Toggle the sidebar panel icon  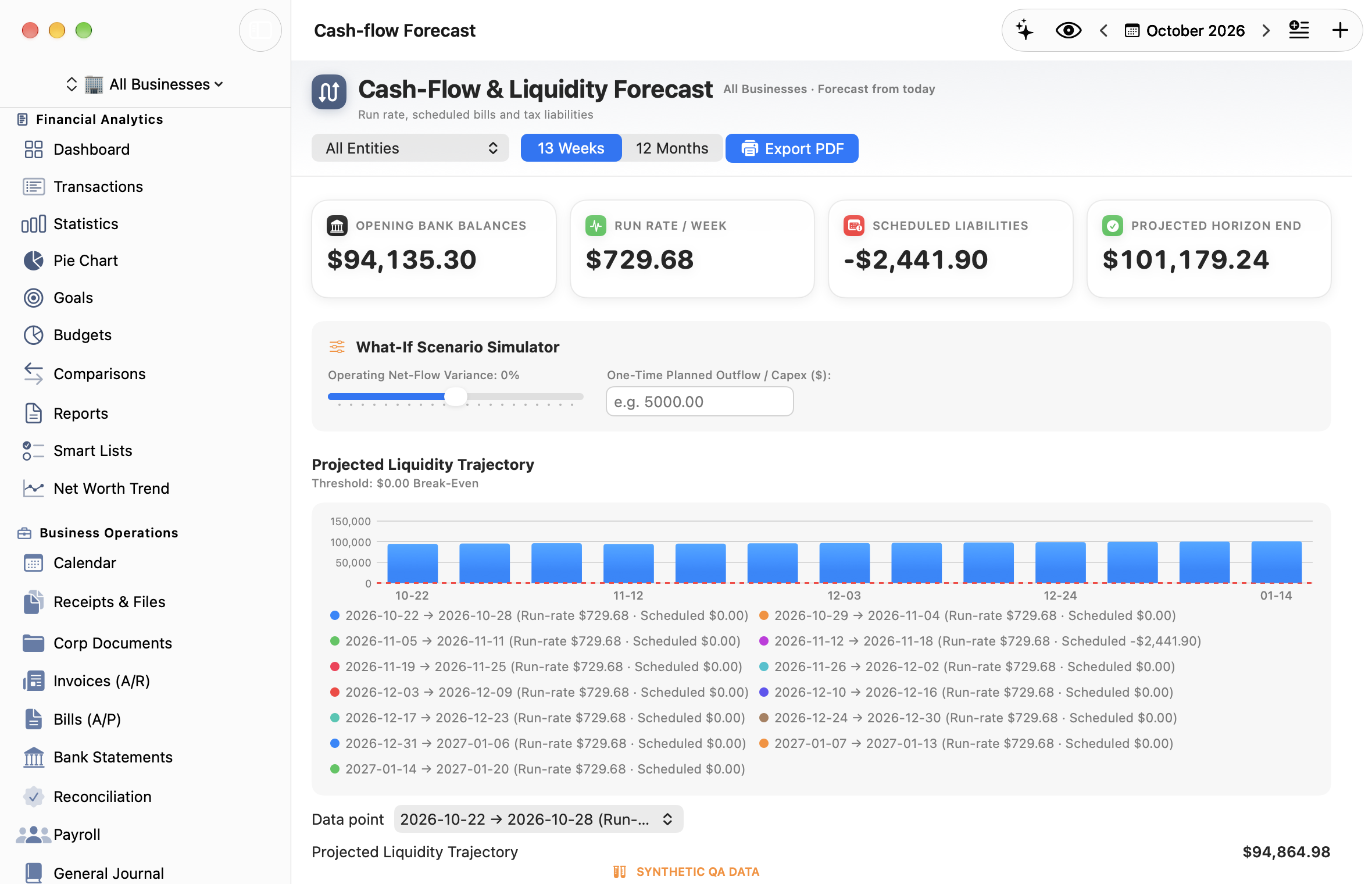tap(260, 30)
